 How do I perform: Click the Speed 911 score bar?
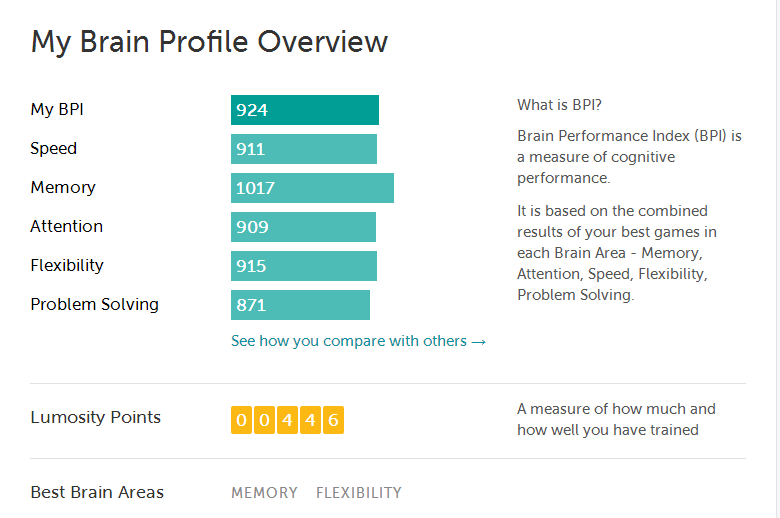(x=304, y=149)
